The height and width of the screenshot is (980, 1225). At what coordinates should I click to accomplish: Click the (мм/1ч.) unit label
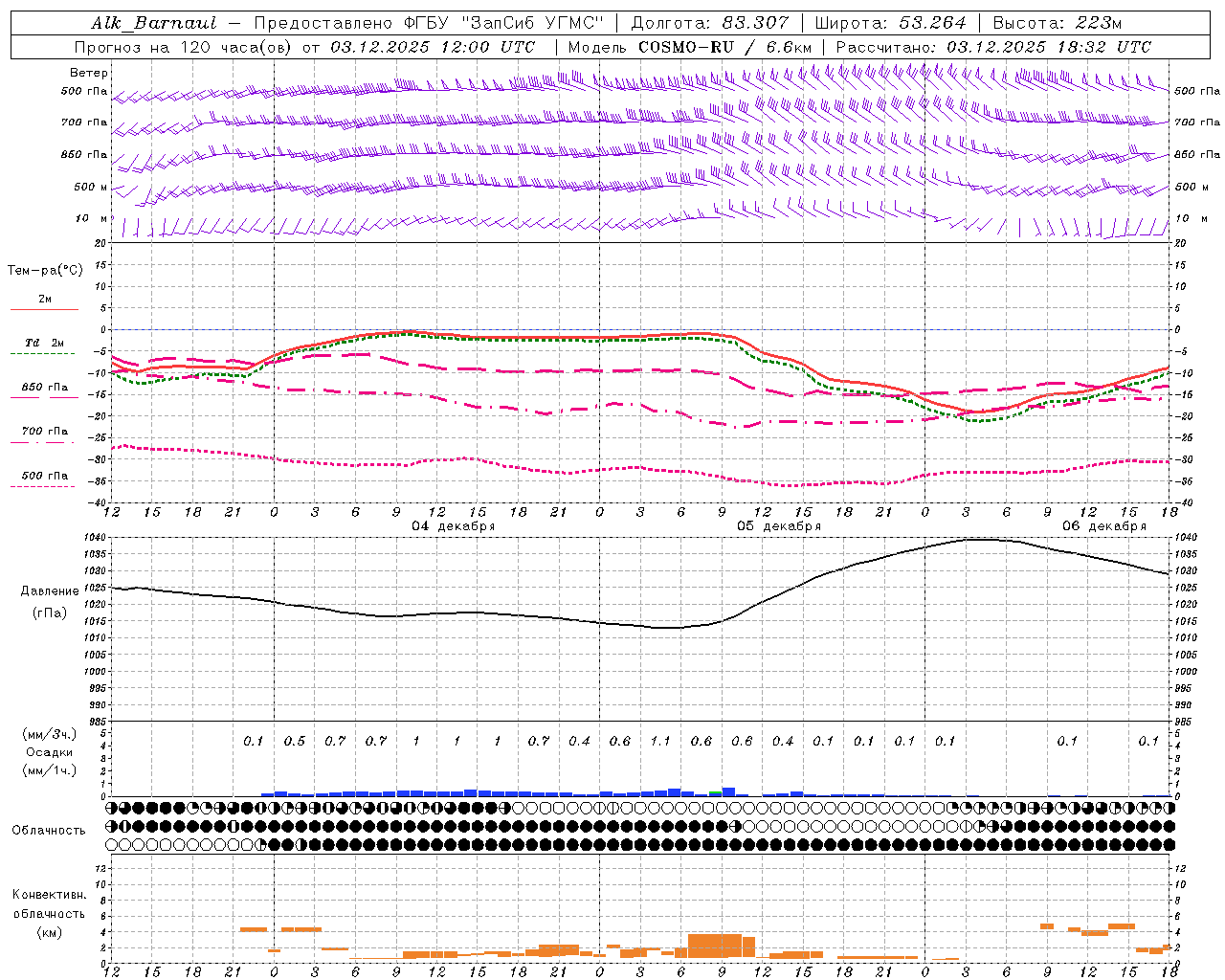[x=50, y=770]
